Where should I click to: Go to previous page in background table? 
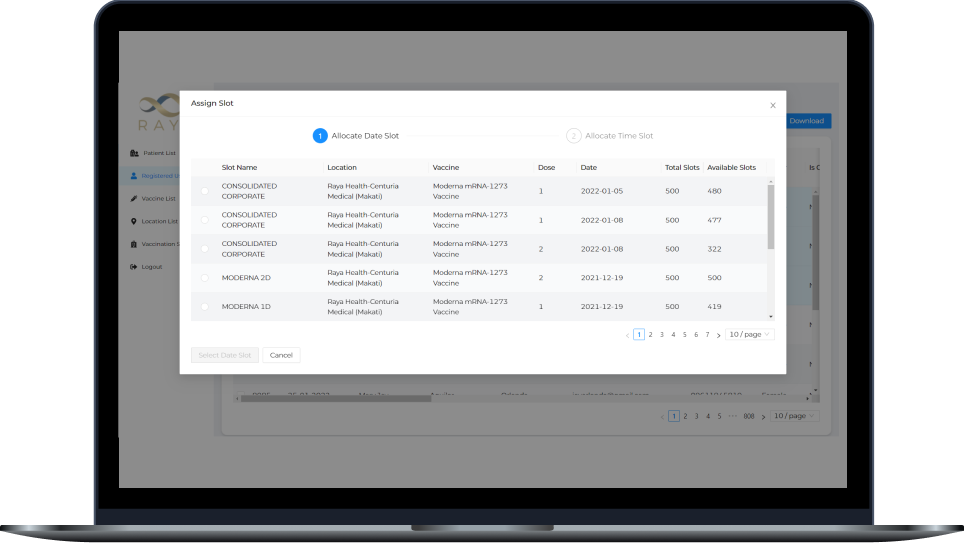662,417
